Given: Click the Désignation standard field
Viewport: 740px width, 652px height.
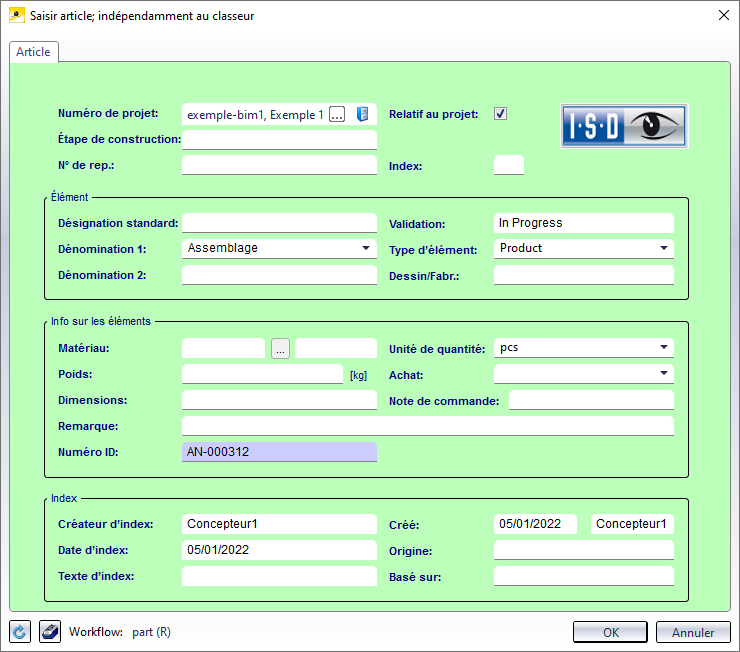Looking at the screenshot, I should click(279, 223).
